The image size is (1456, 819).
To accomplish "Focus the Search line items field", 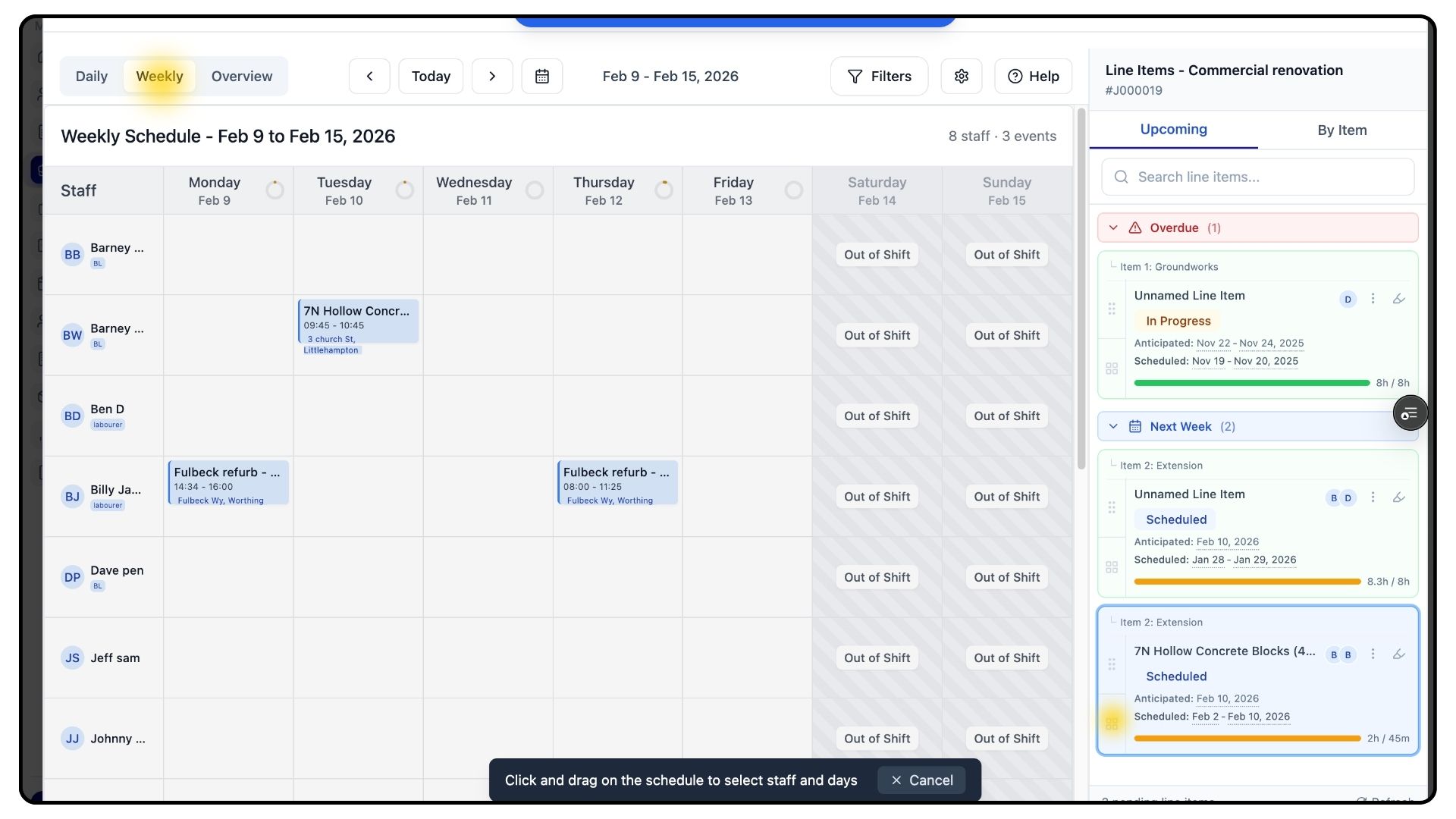I will [1257, 177].
